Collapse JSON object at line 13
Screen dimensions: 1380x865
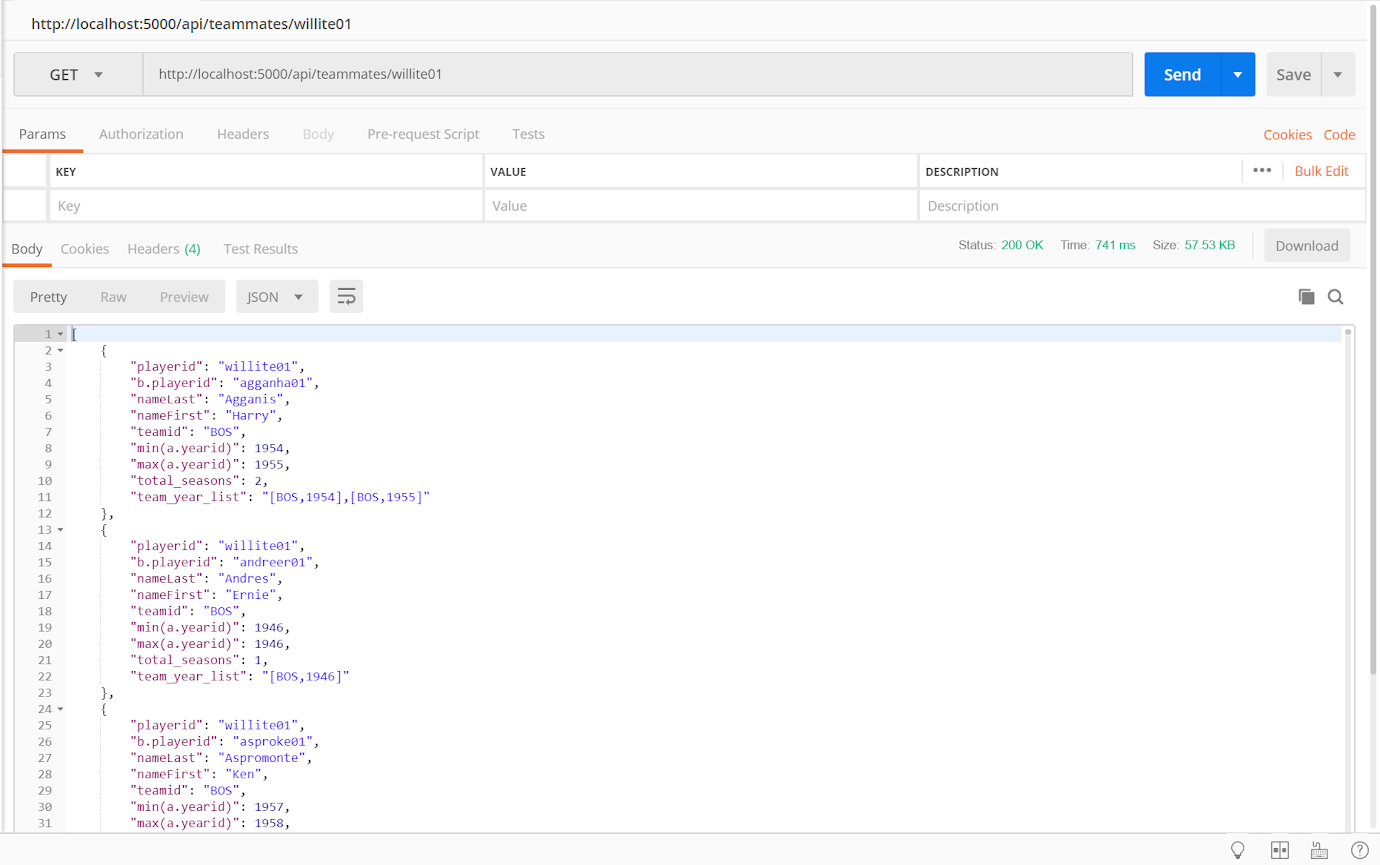pos(60,529)
